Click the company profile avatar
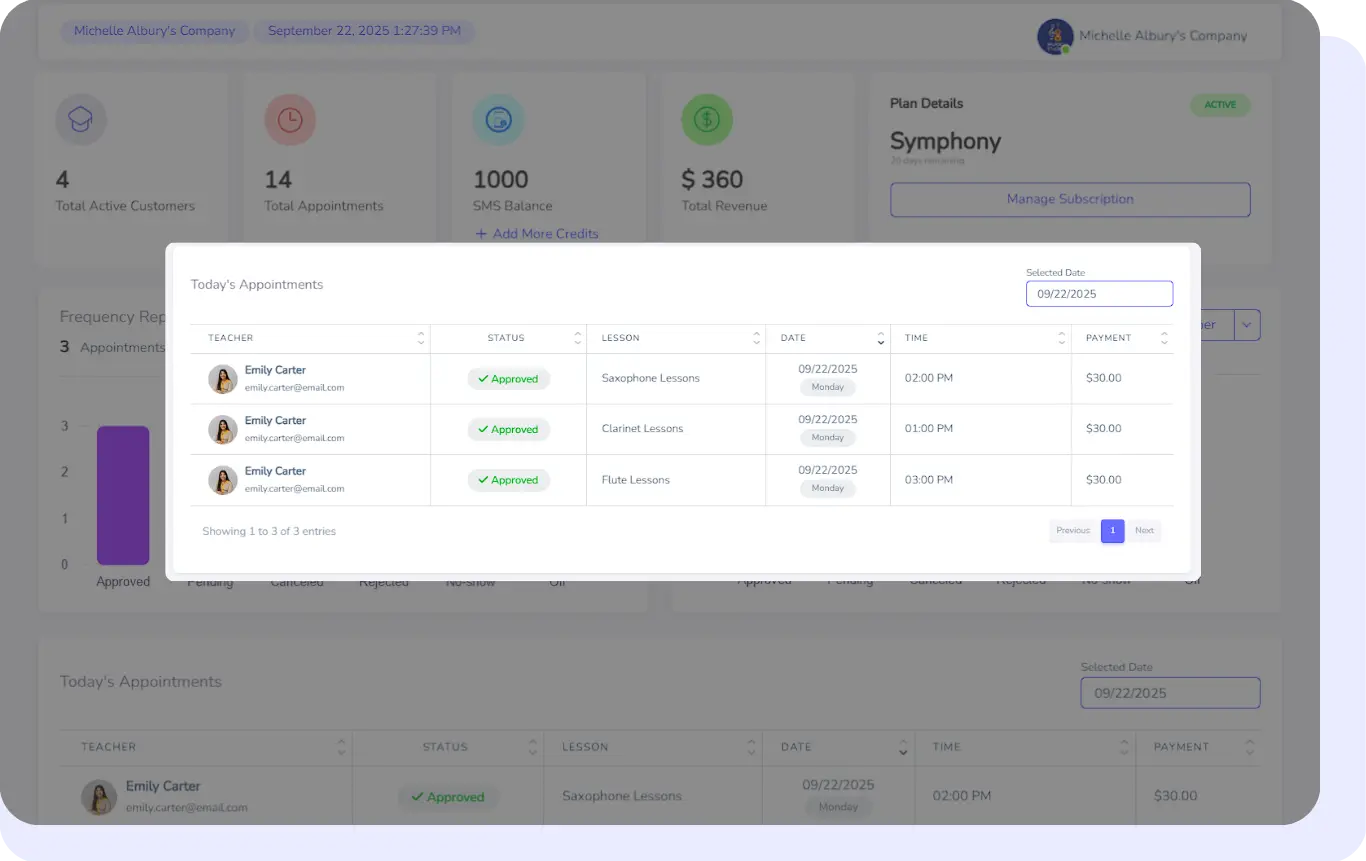 (x=1055, y=37)
